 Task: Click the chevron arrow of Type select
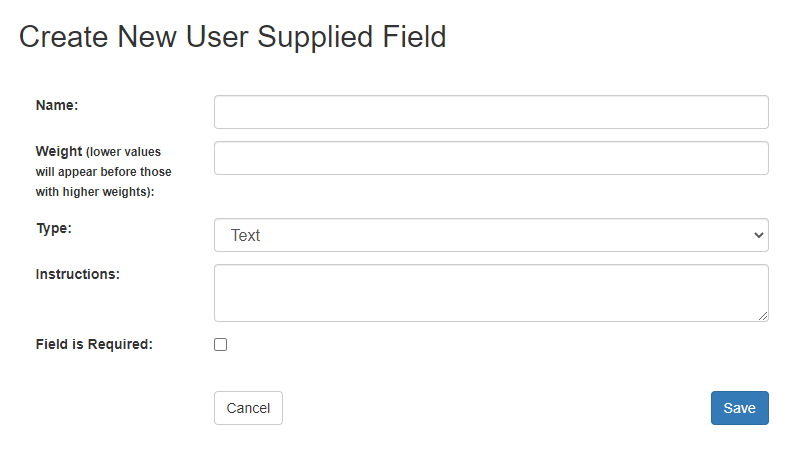tap(756, 235)
